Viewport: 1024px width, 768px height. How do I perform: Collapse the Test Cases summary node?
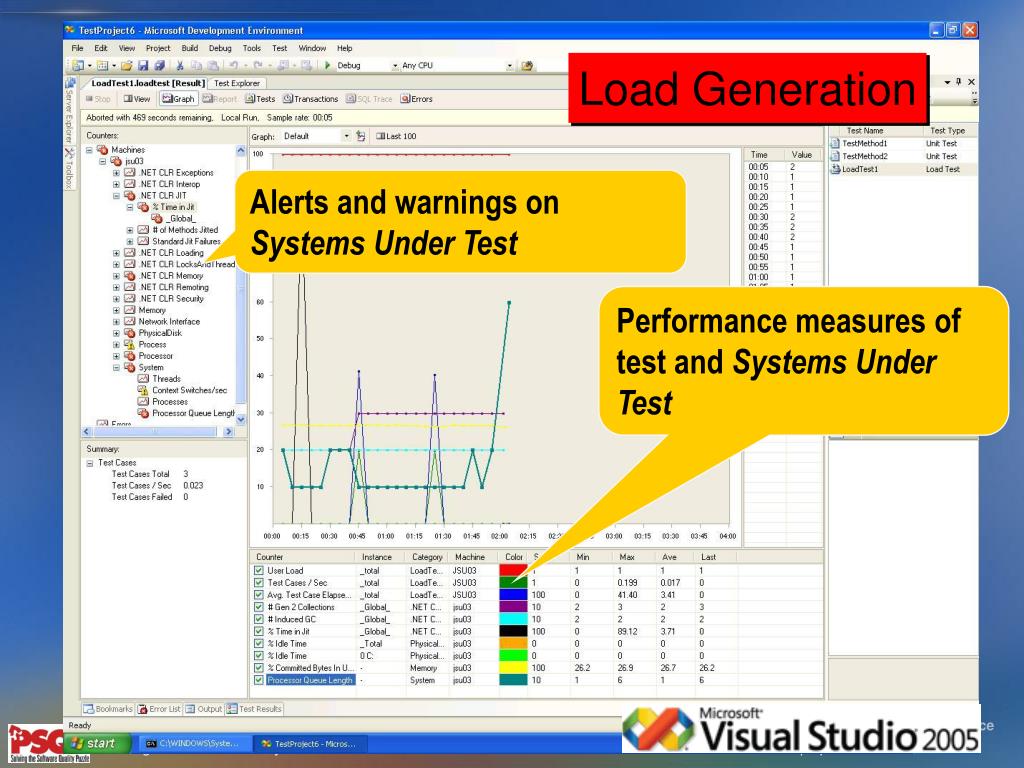click(89, 463)
